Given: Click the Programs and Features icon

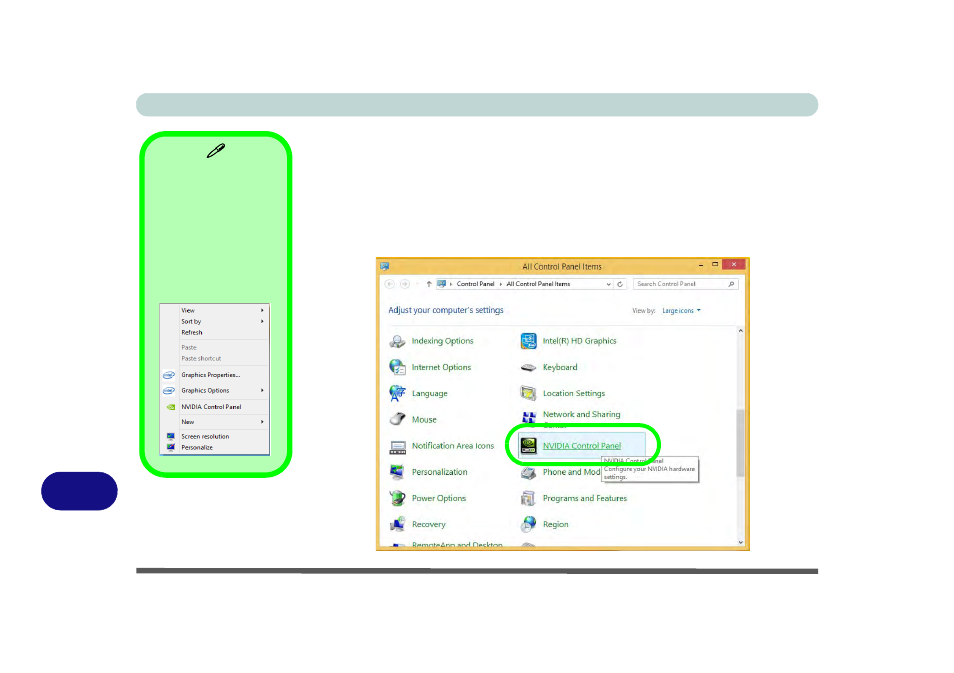Looking at the screenshot, I should click(x=528, y=498).
